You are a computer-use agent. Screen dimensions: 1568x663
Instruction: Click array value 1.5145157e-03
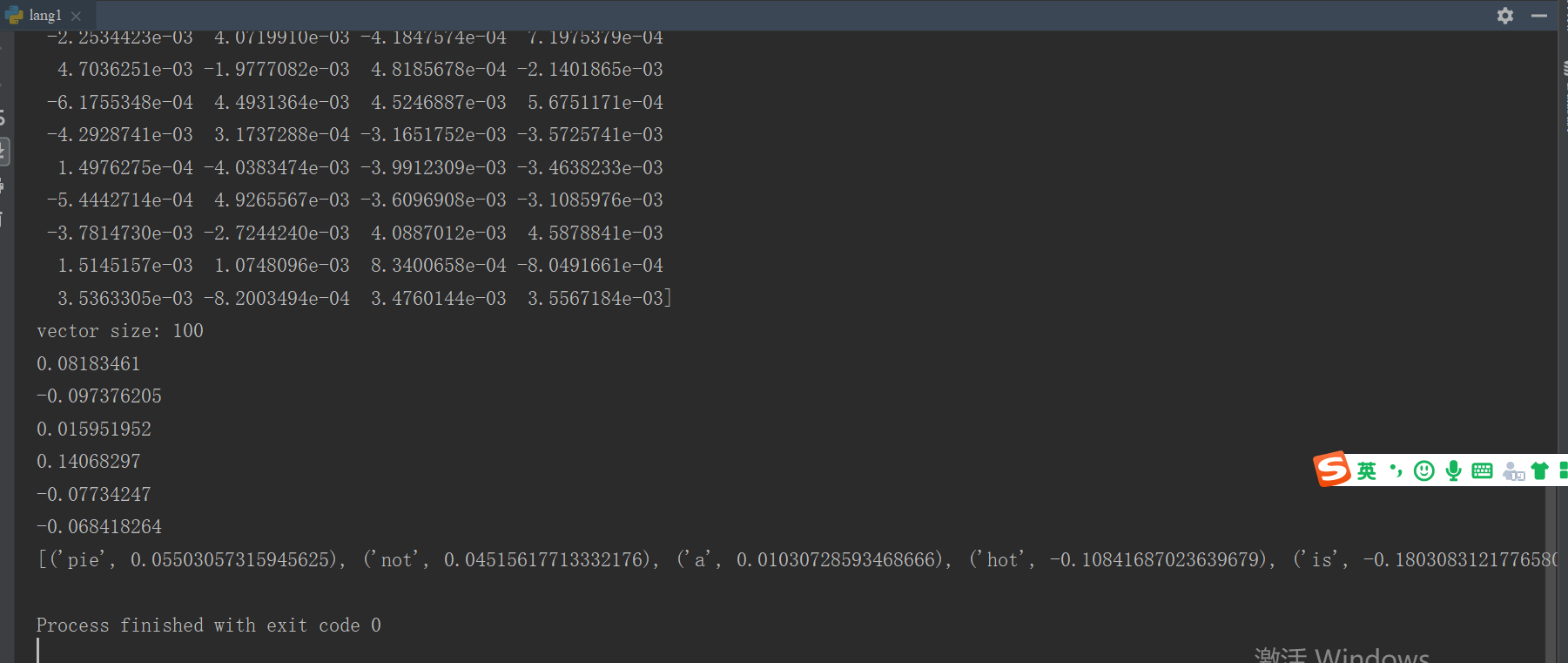click(x=125, y=266)
